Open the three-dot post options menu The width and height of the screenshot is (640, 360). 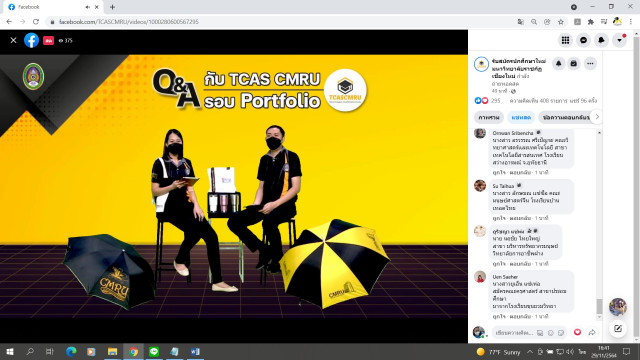point(590,63)
